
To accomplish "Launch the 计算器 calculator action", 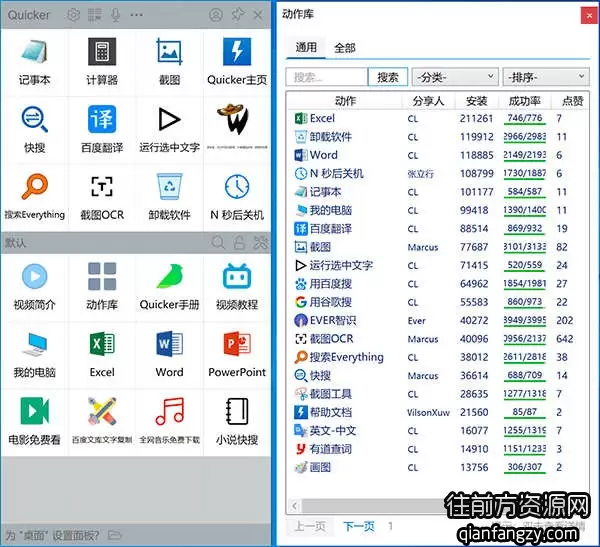I will (102, 62).
